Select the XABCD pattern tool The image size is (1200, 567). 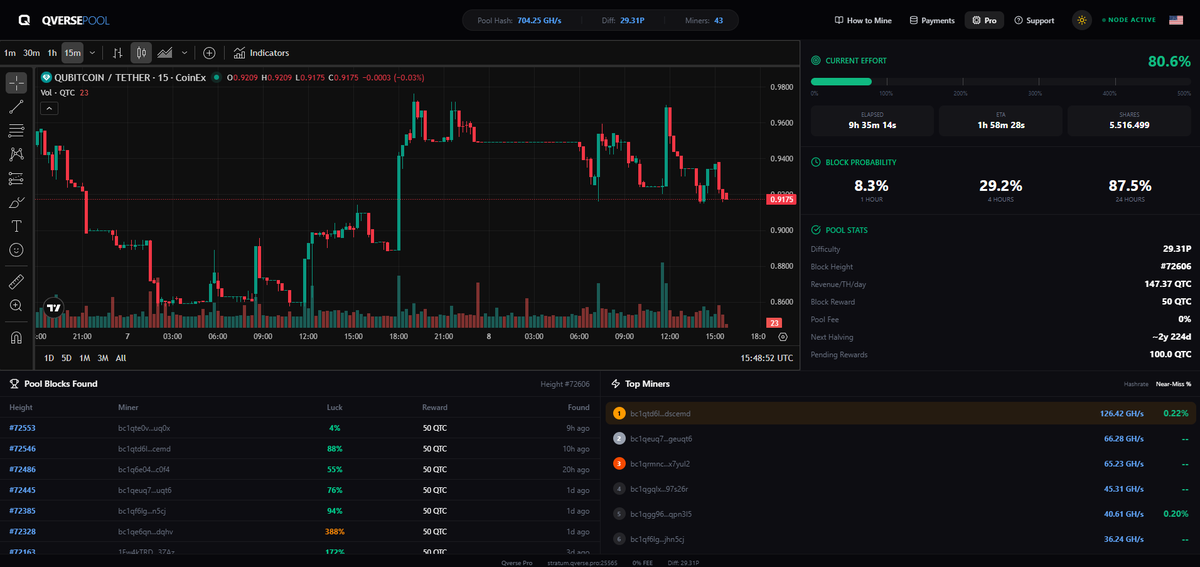[x=16, y=154]
